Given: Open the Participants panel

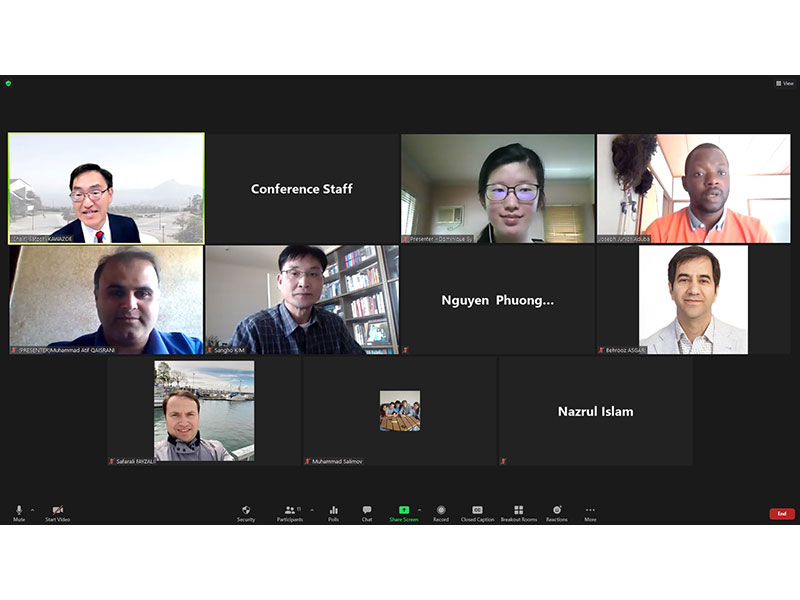Looking at the screenshot, I should (290, 510).
